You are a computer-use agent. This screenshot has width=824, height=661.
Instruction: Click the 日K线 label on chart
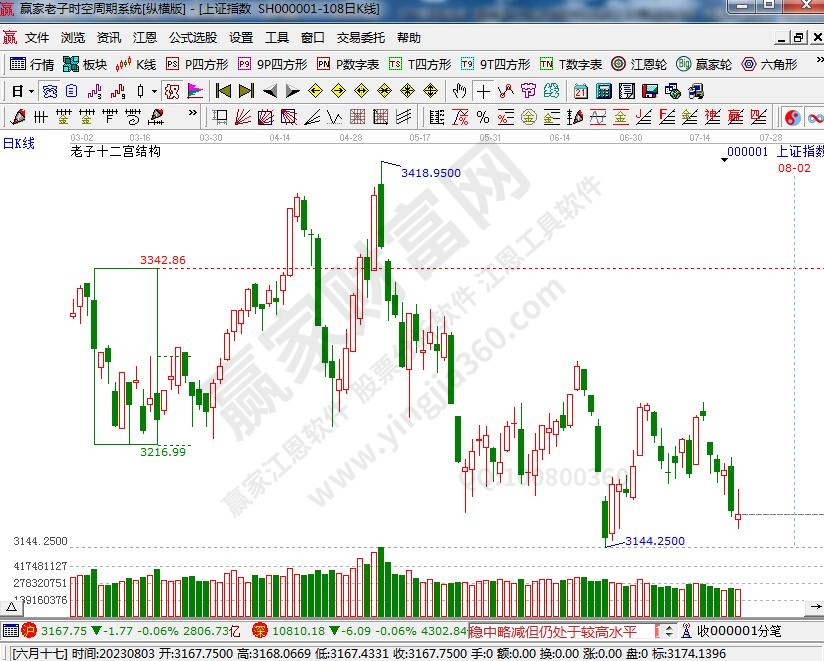[x=19, y=143]
